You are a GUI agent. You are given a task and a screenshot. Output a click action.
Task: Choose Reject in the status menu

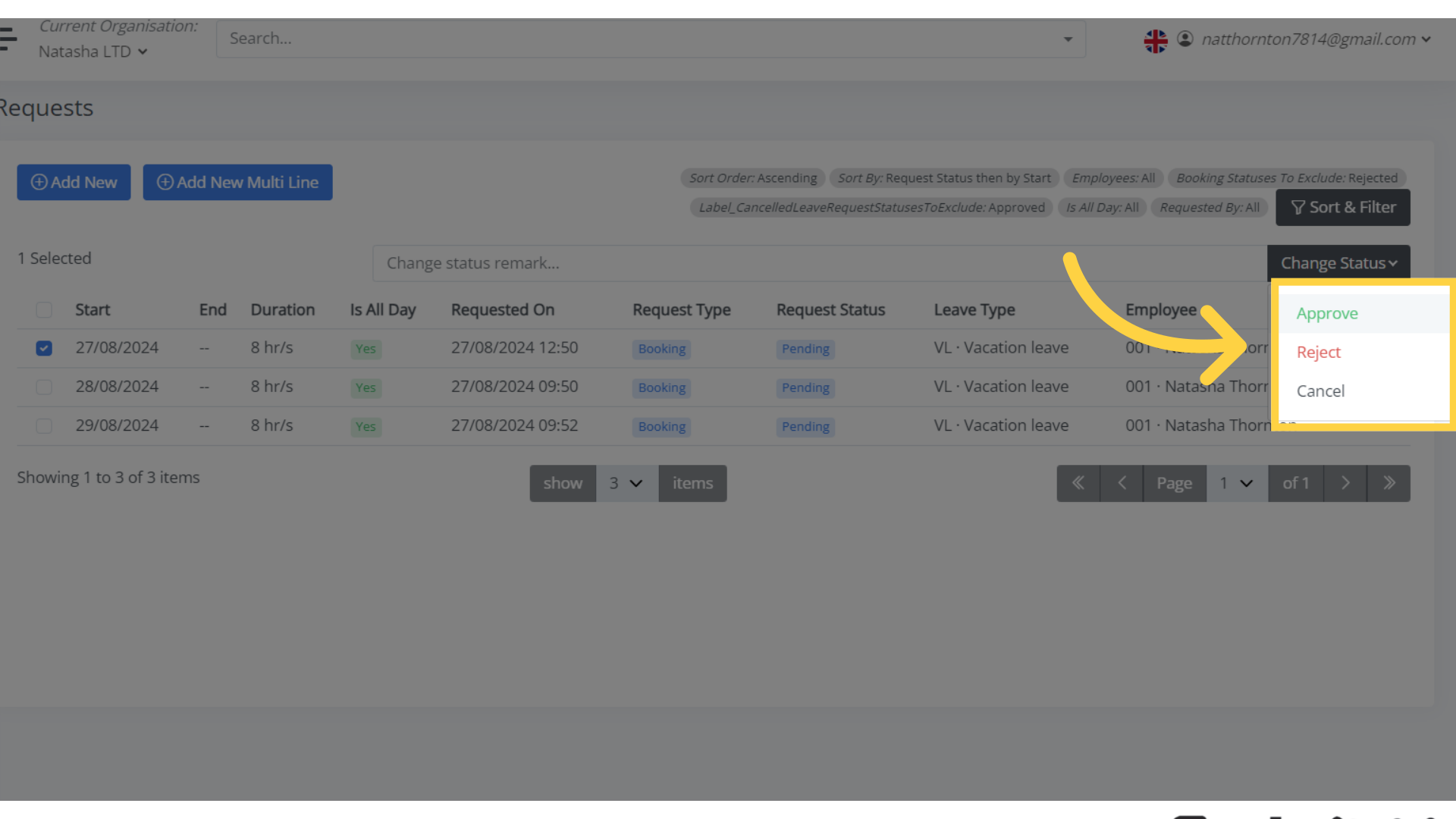[x=1319, y=352]
